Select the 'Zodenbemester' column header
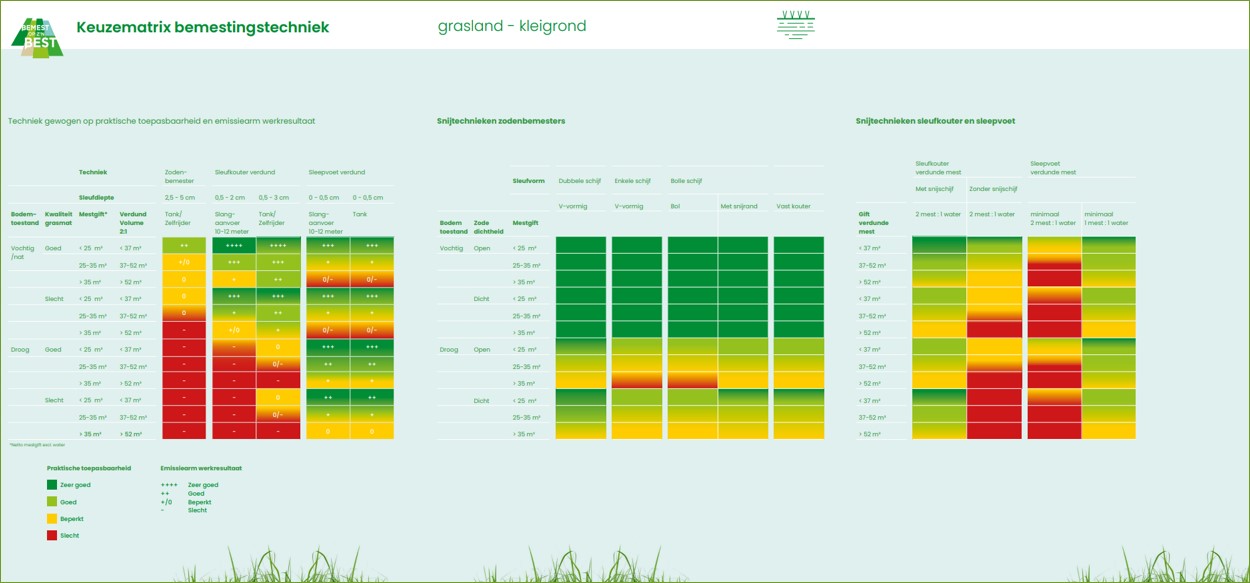 (x=180, y=176)
